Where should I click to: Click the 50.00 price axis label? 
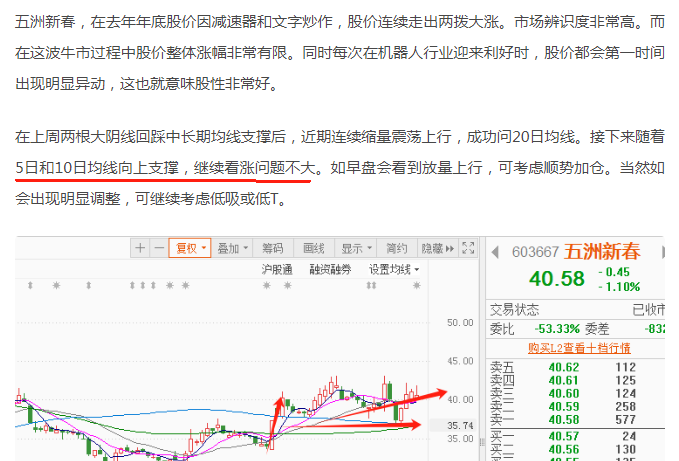tap(460, 322)
